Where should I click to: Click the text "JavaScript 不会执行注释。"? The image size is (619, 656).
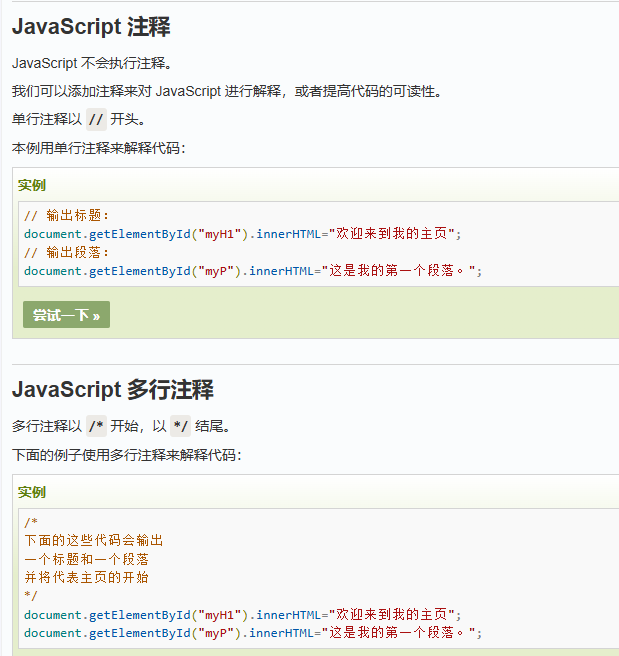click(92, 63)
